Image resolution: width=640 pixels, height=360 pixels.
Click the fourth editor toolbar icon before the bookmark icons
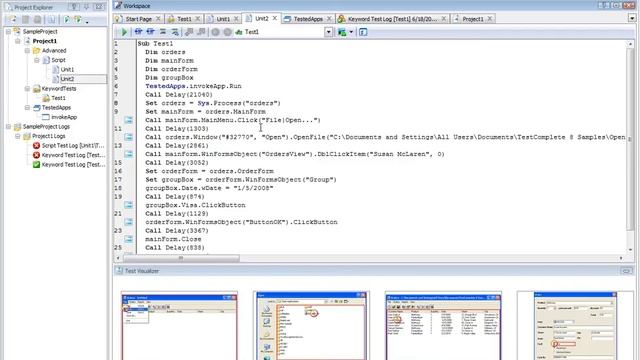[x=175, y=32]
